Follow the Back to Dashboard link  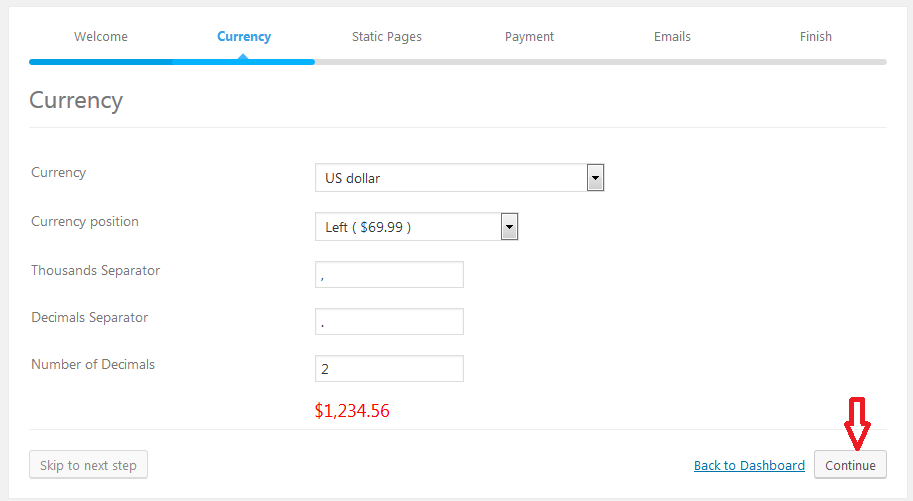[x=749, y=466]
